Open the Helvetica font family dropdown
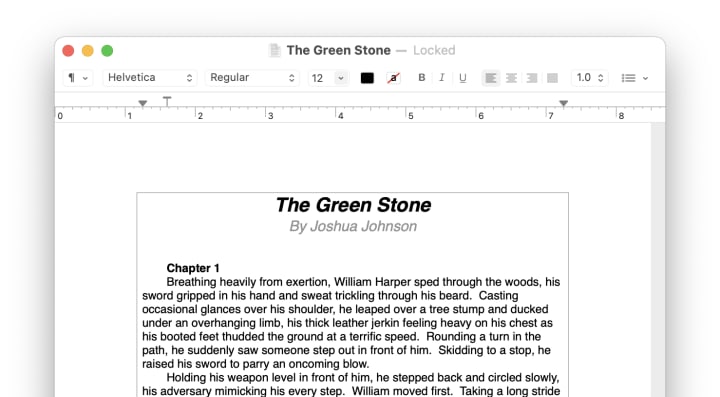 (x=150, y=78)
